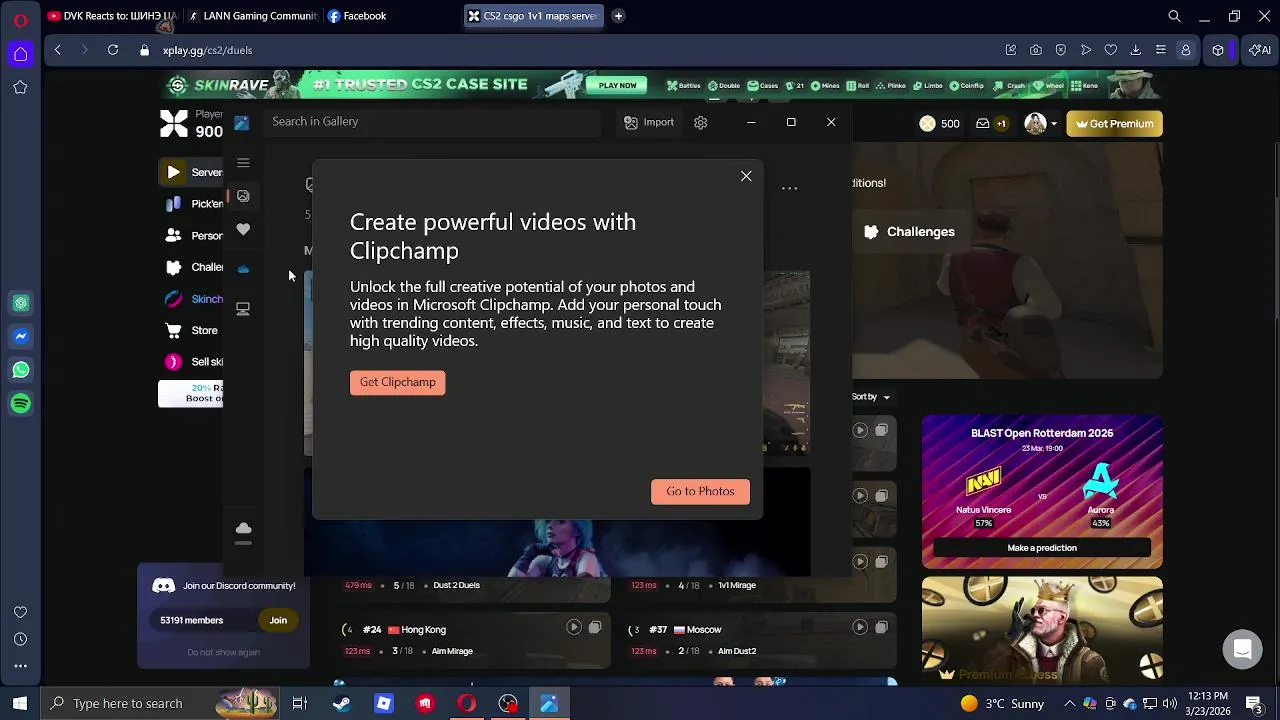Open Store in xplay sidebar
Image resolution: width=1280 pixels, height=720 pixels.
coord(192,330)
